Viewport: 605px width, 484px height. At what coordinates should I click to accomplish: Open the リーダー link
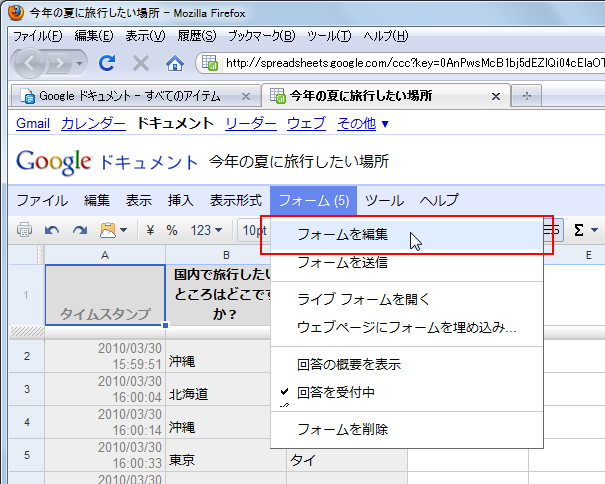[251, 124]
